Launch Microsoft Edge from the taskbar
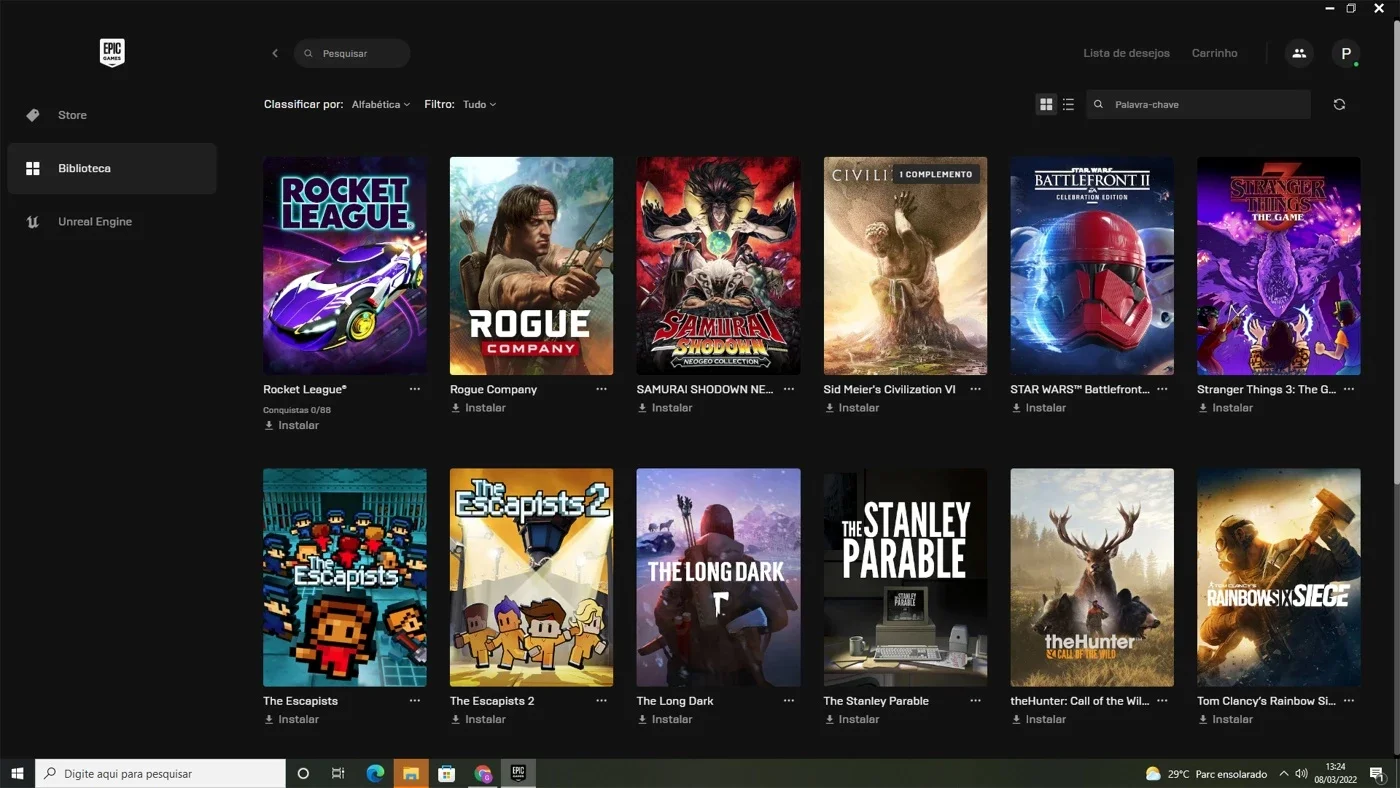1400x788 pixels. pyautogui.click(x=375, y=773)
